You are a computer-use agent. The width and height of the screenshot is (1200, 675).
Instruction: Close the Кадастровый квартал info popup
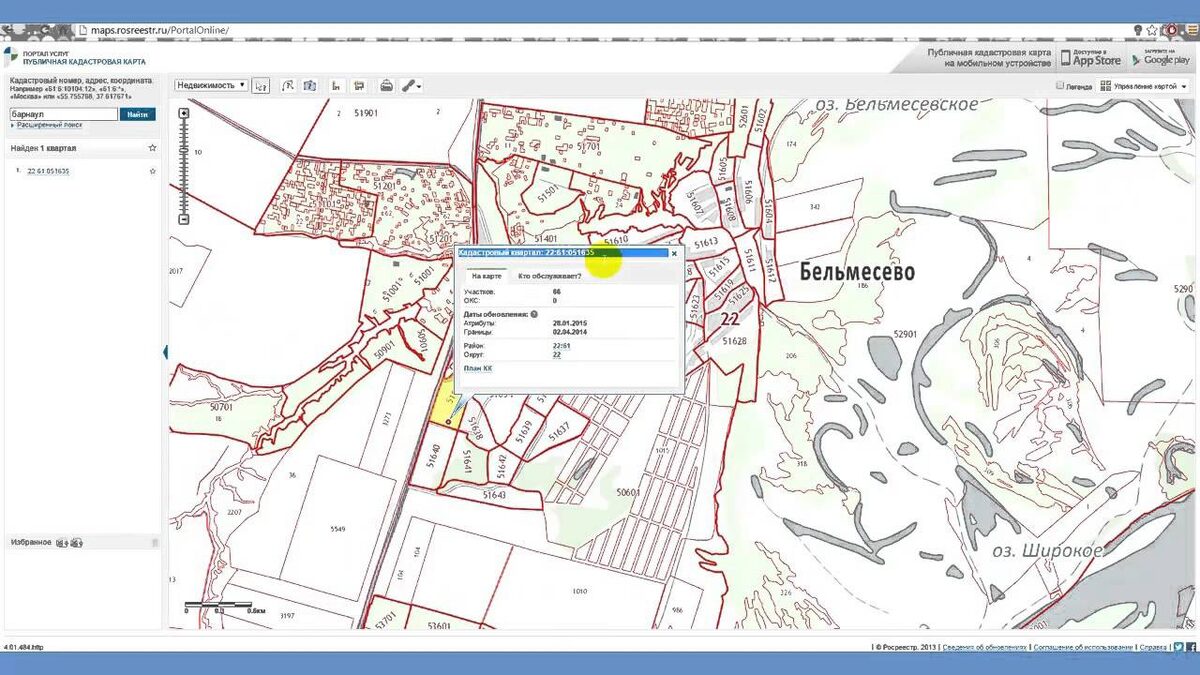point(674,253)
